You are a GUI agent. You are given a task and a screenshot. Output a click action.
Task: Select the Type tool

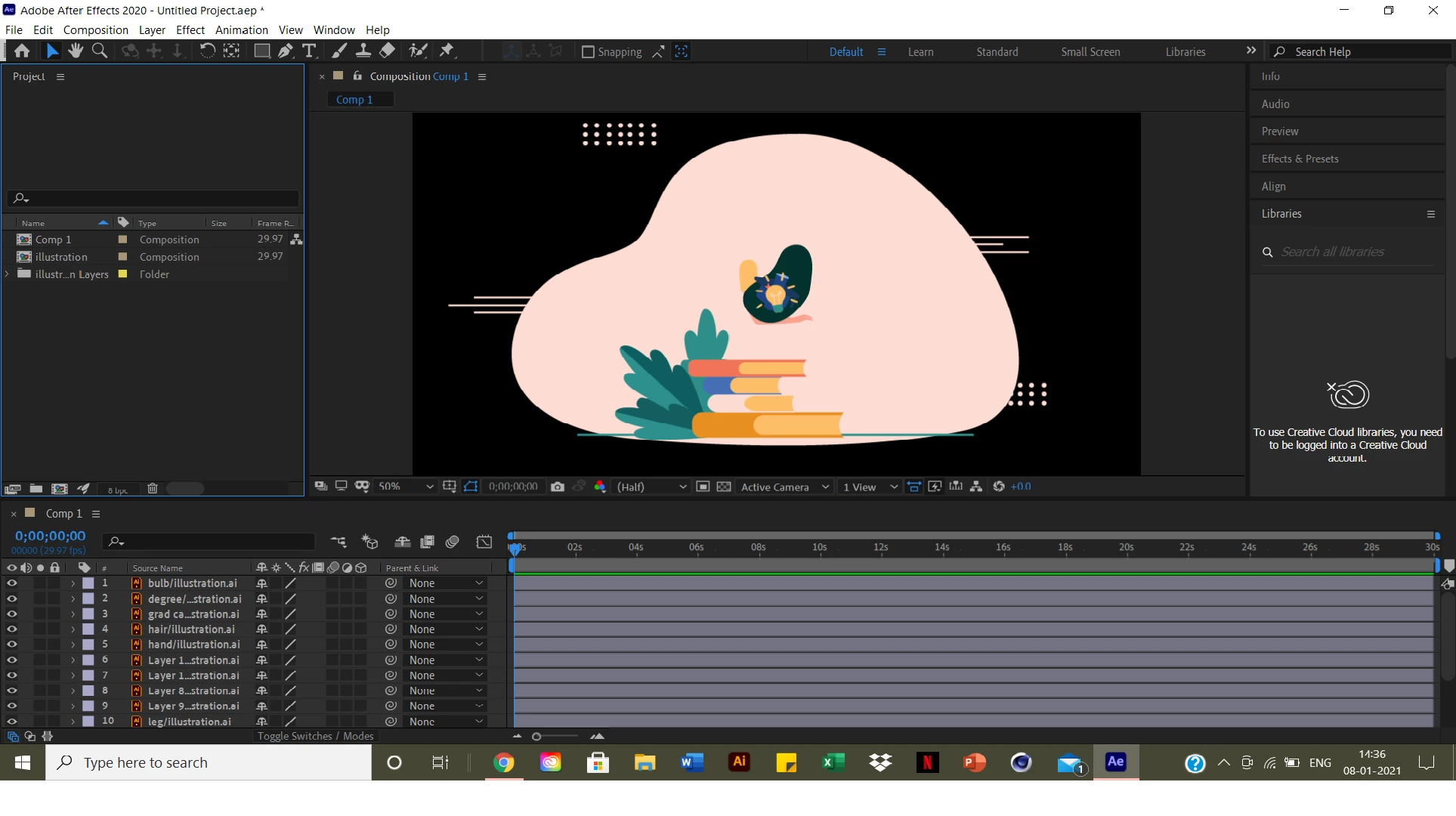[309, 51]
